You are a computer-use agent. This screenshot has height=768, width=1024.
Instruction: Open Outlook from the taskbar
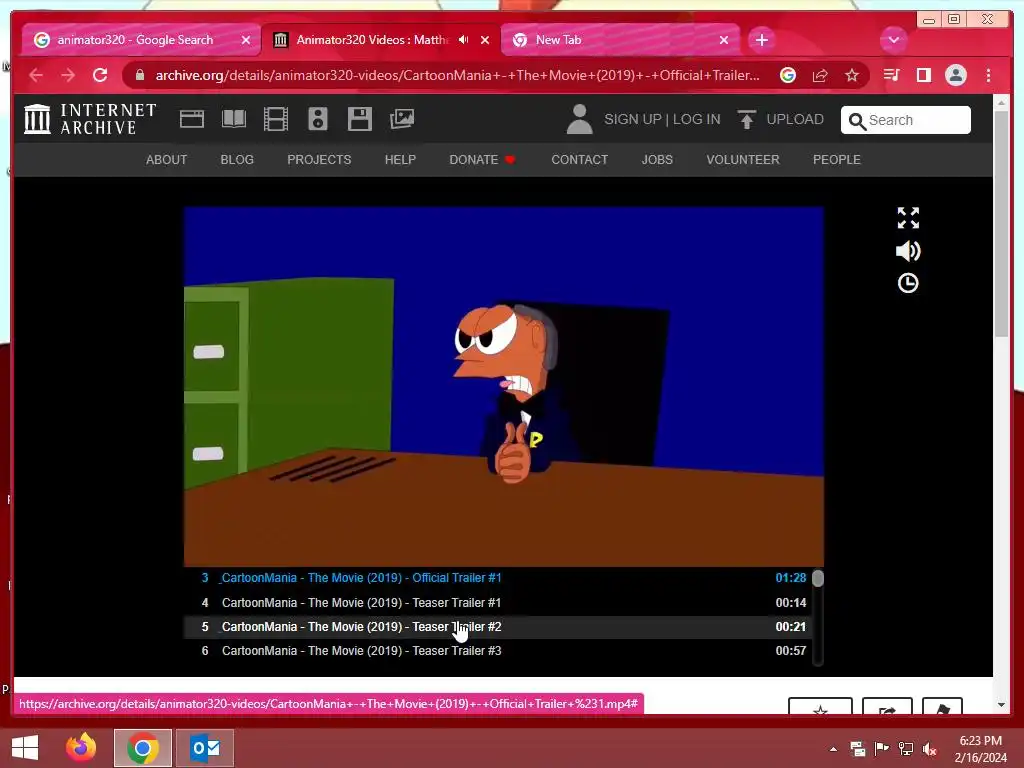coord(206,748)
